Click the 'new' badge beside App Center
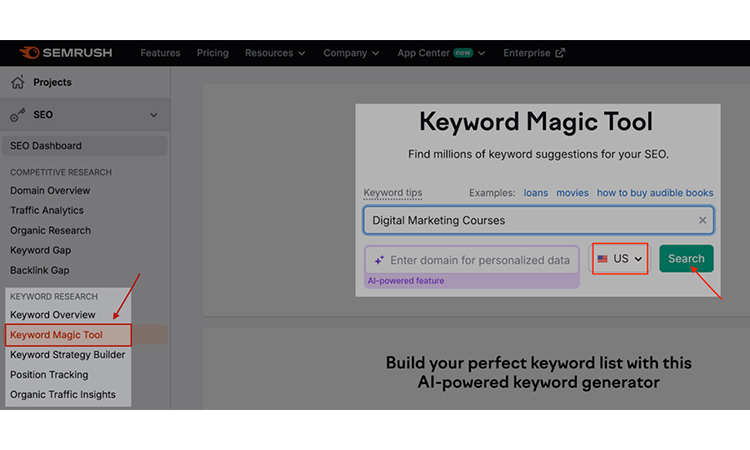This screenshot has width=750, height=450. pos(463,53)
